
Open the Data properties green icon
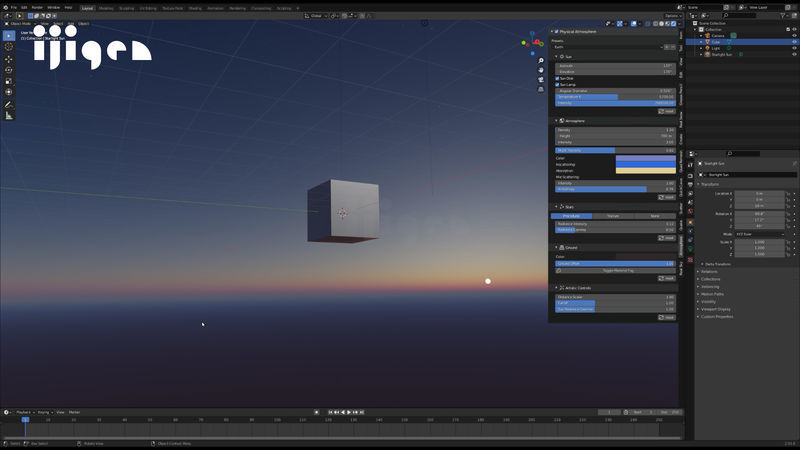[690, 249]
